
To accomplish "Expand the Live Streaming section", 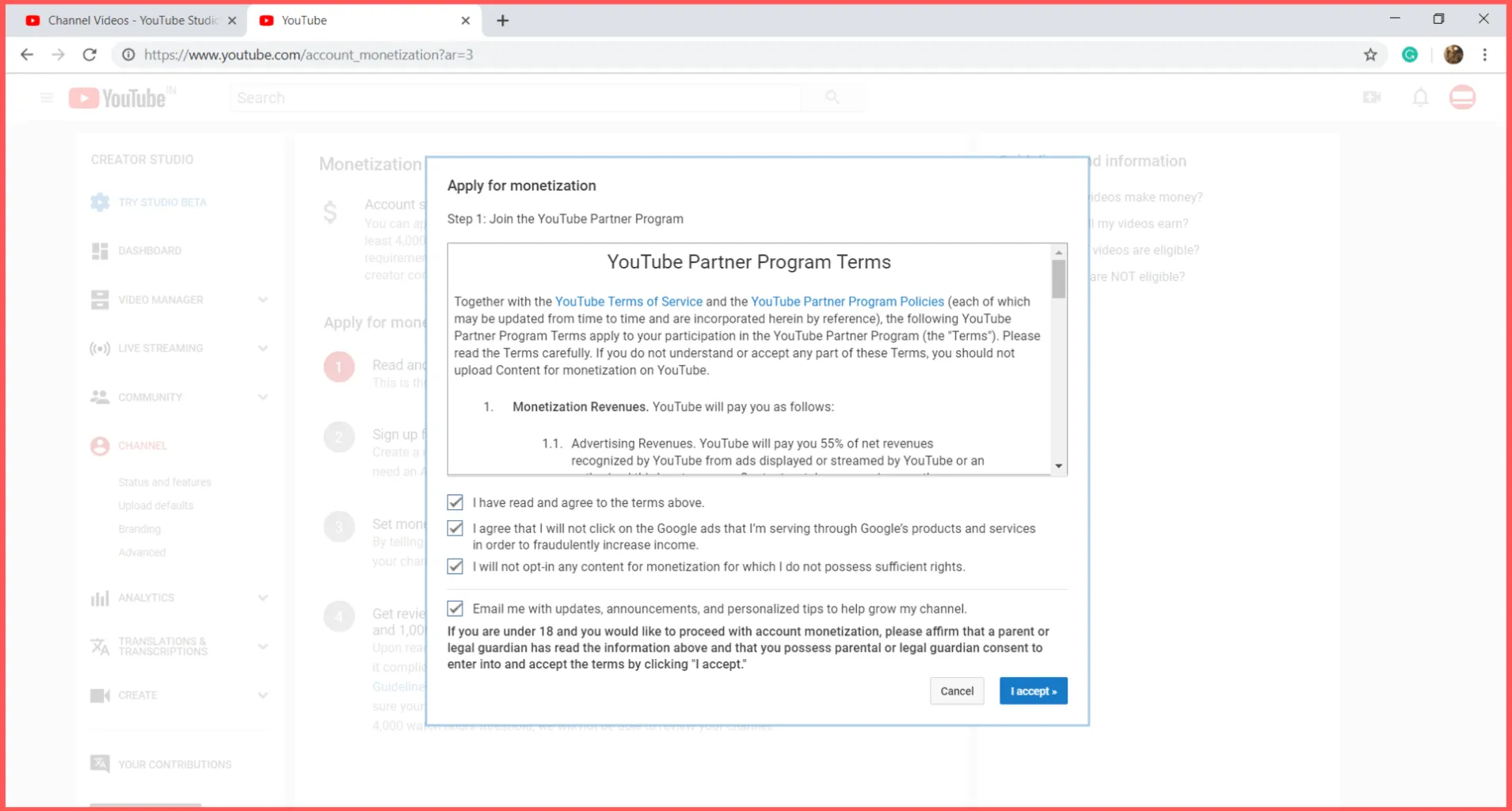I will coord(263,348).
